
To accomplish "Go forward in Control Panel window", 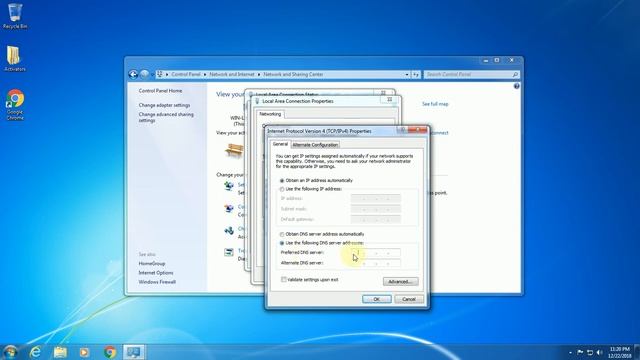I will coord(144,74).
